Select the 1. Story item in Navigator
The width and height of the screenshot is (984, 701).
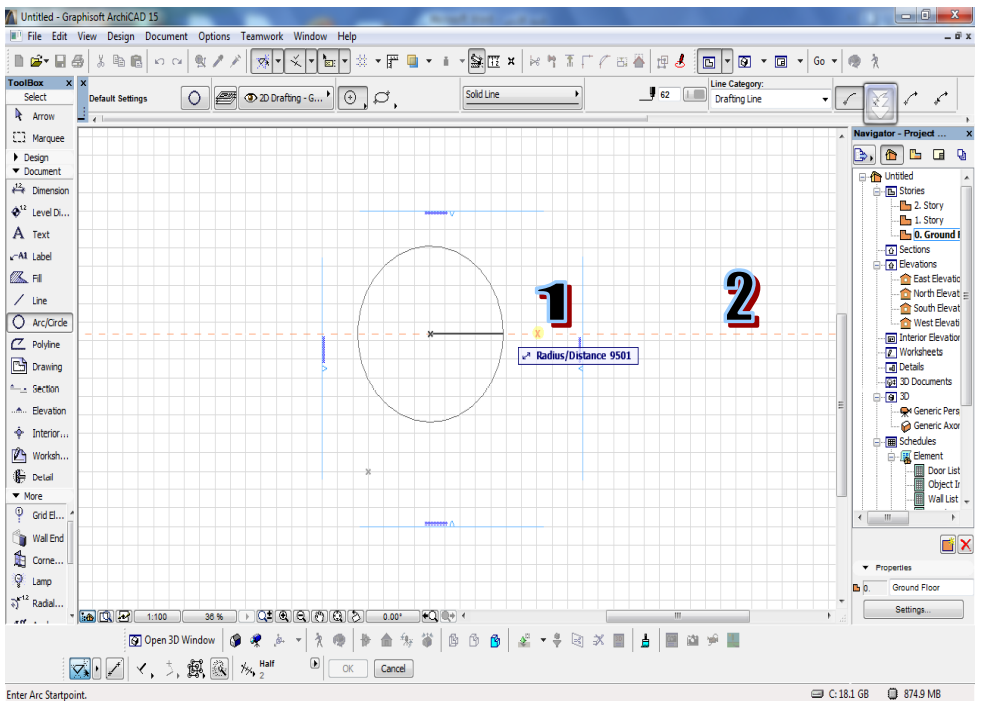point(927,220)
